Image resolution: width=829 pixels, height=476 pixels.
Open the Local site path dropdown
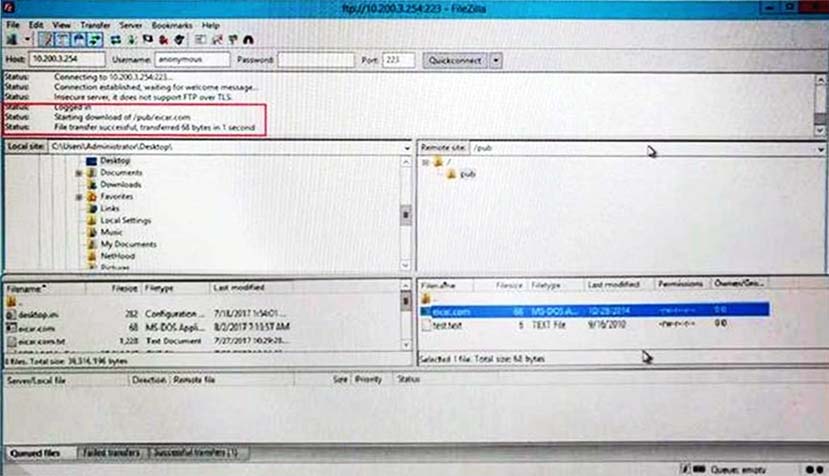(x=407, y=148)
